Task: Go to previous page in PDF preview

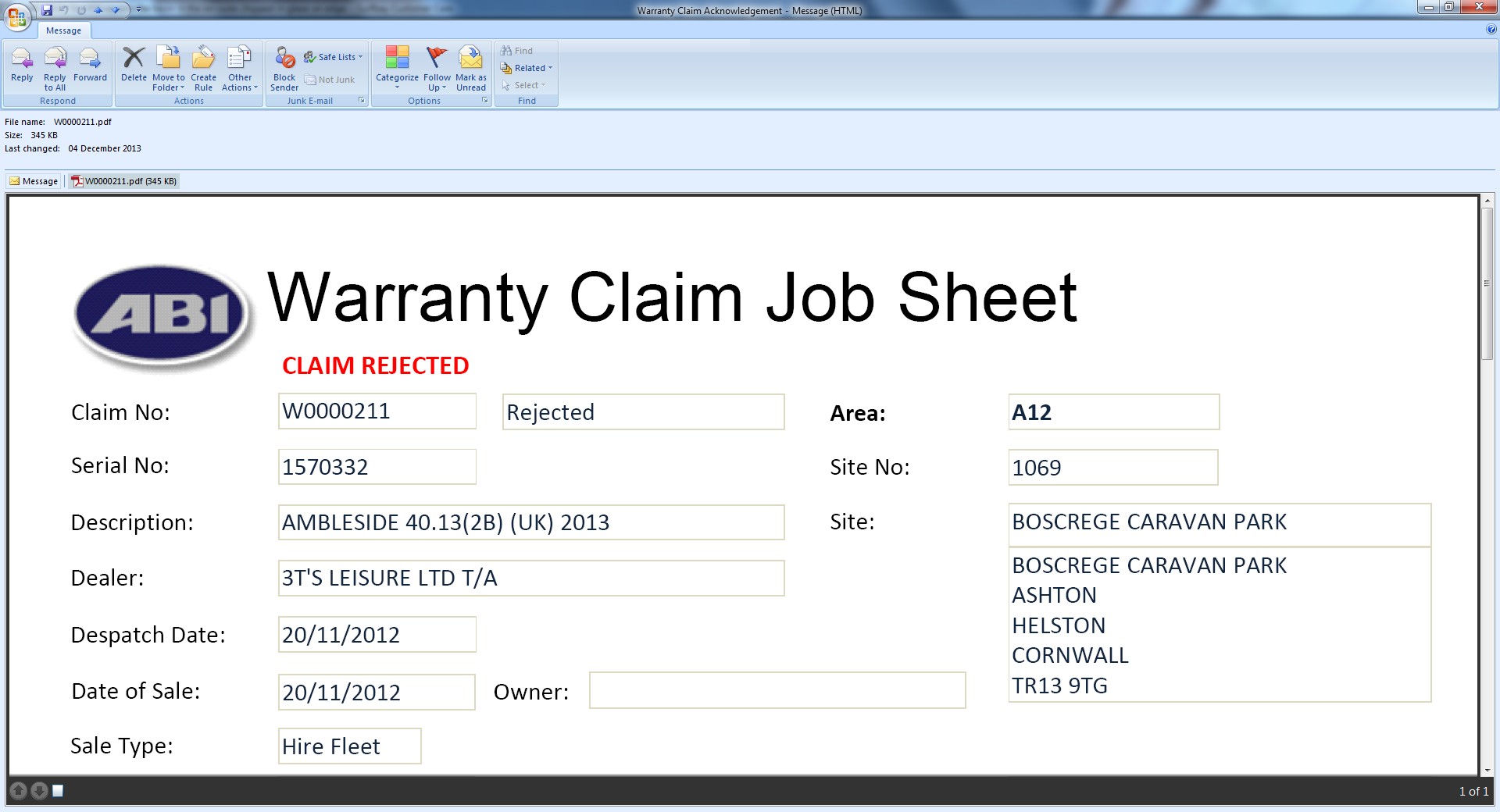Action: pyautogui.click(x=19, y=791)
